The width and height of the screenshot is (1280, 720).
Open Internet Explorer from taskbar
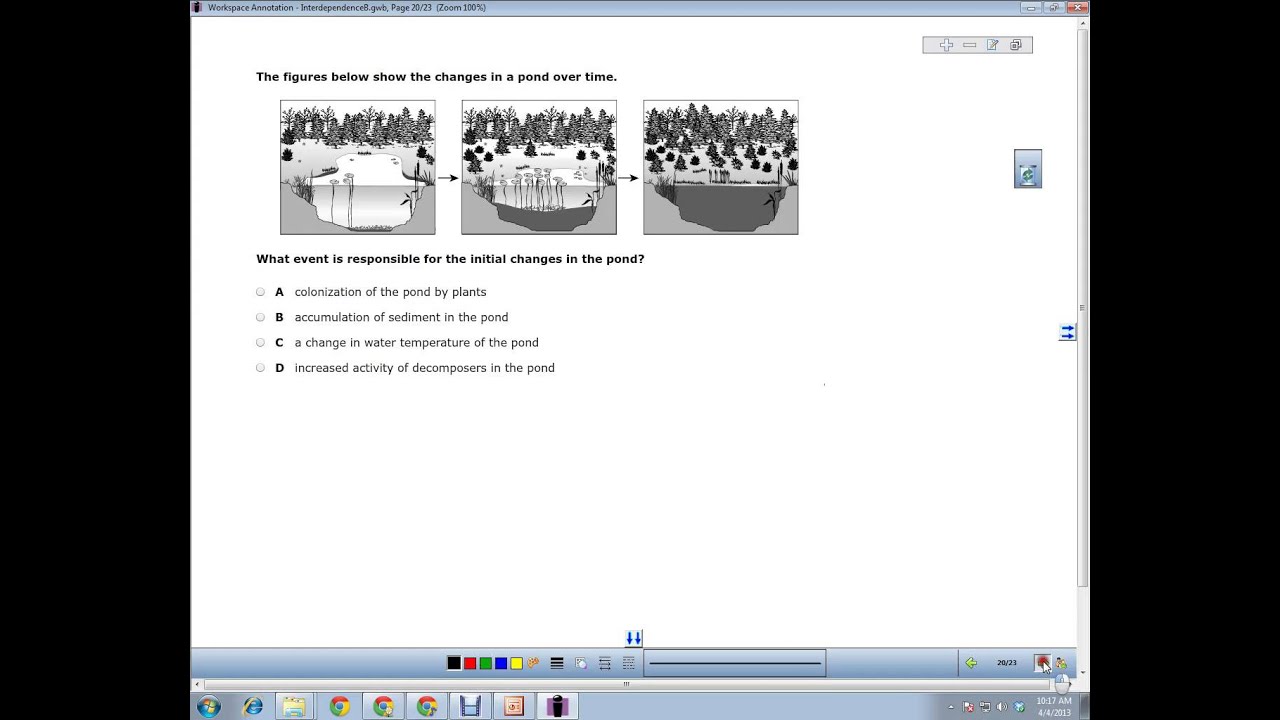pos(252,707)
